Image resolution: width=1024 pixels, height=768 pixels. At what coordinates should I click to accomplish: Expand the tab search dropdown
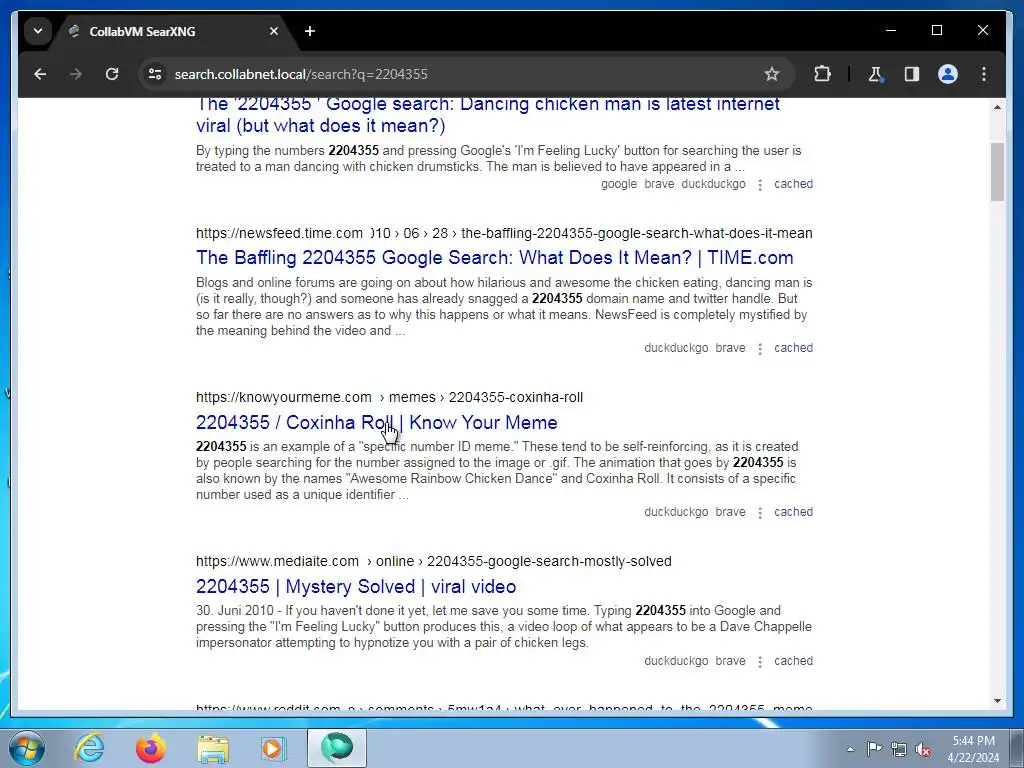(38, 31)
